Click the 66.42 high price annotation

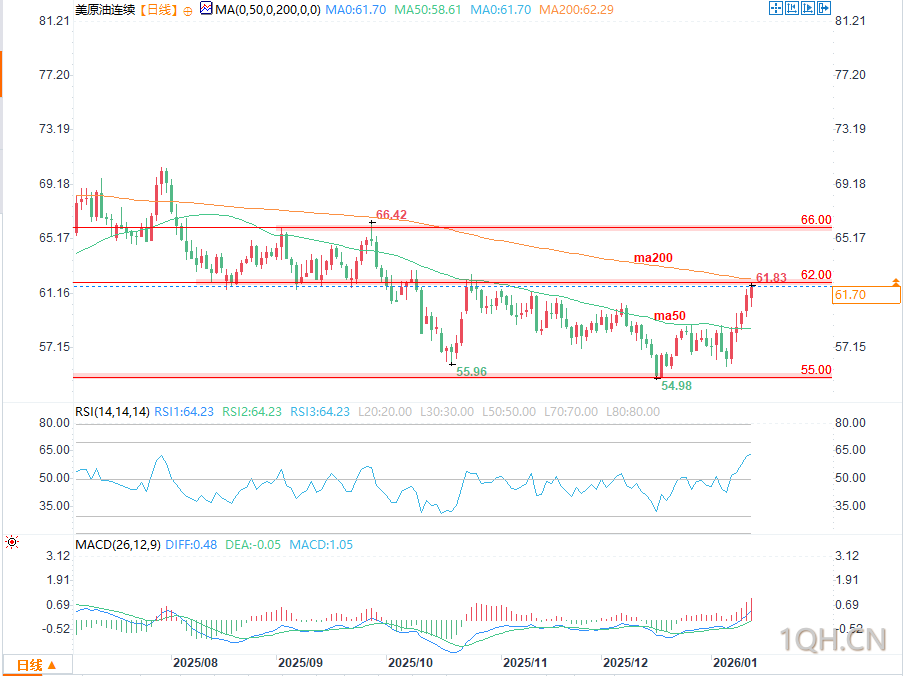click(x=391, y=215)
